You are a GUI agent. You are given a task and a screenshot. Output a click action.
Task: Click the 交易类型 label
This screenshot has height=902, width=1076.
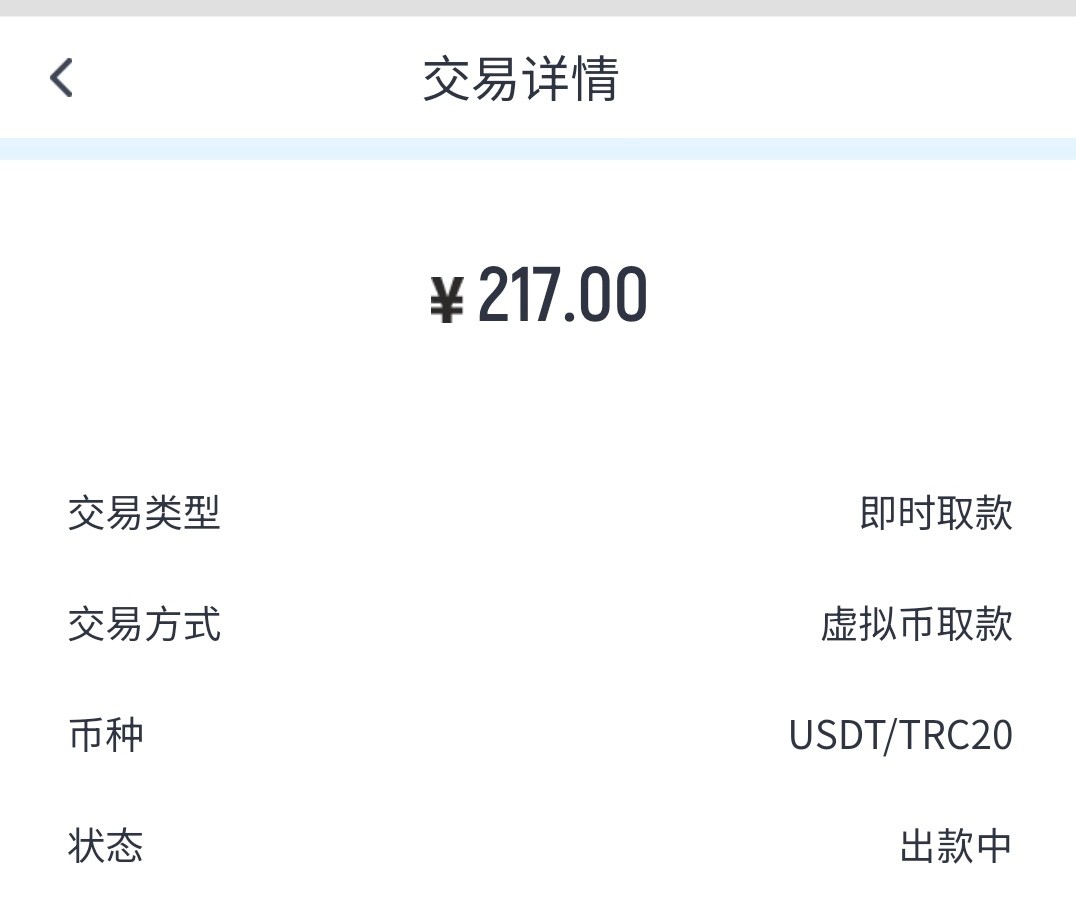[144, 513]
